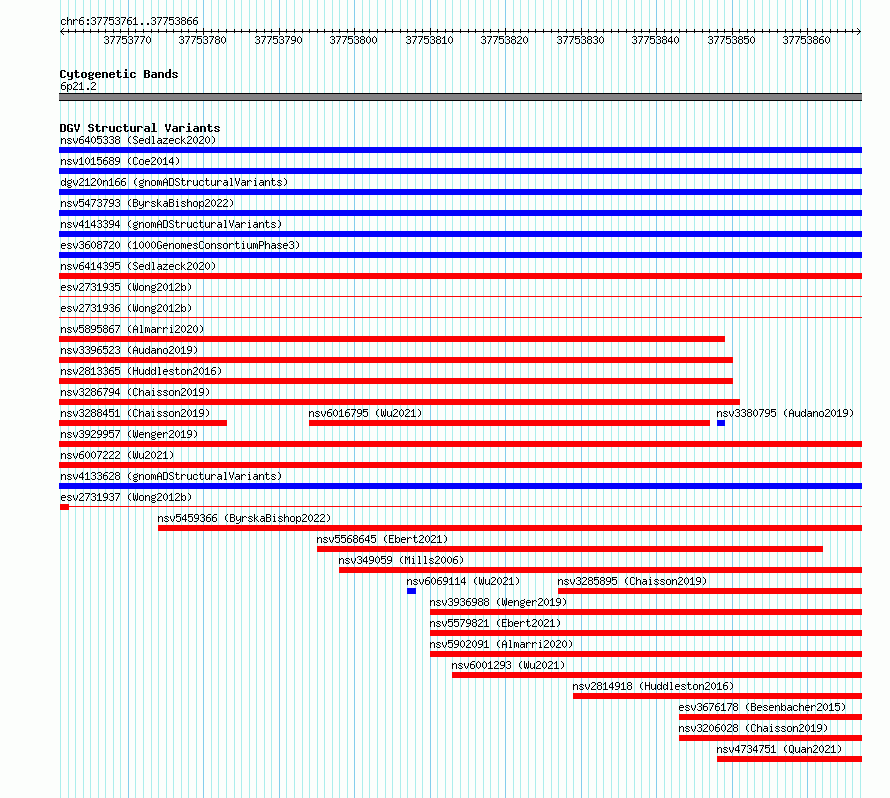
Task: Click esv2731936 (Wong2012b) label
Action: click(x=126, y=308)
